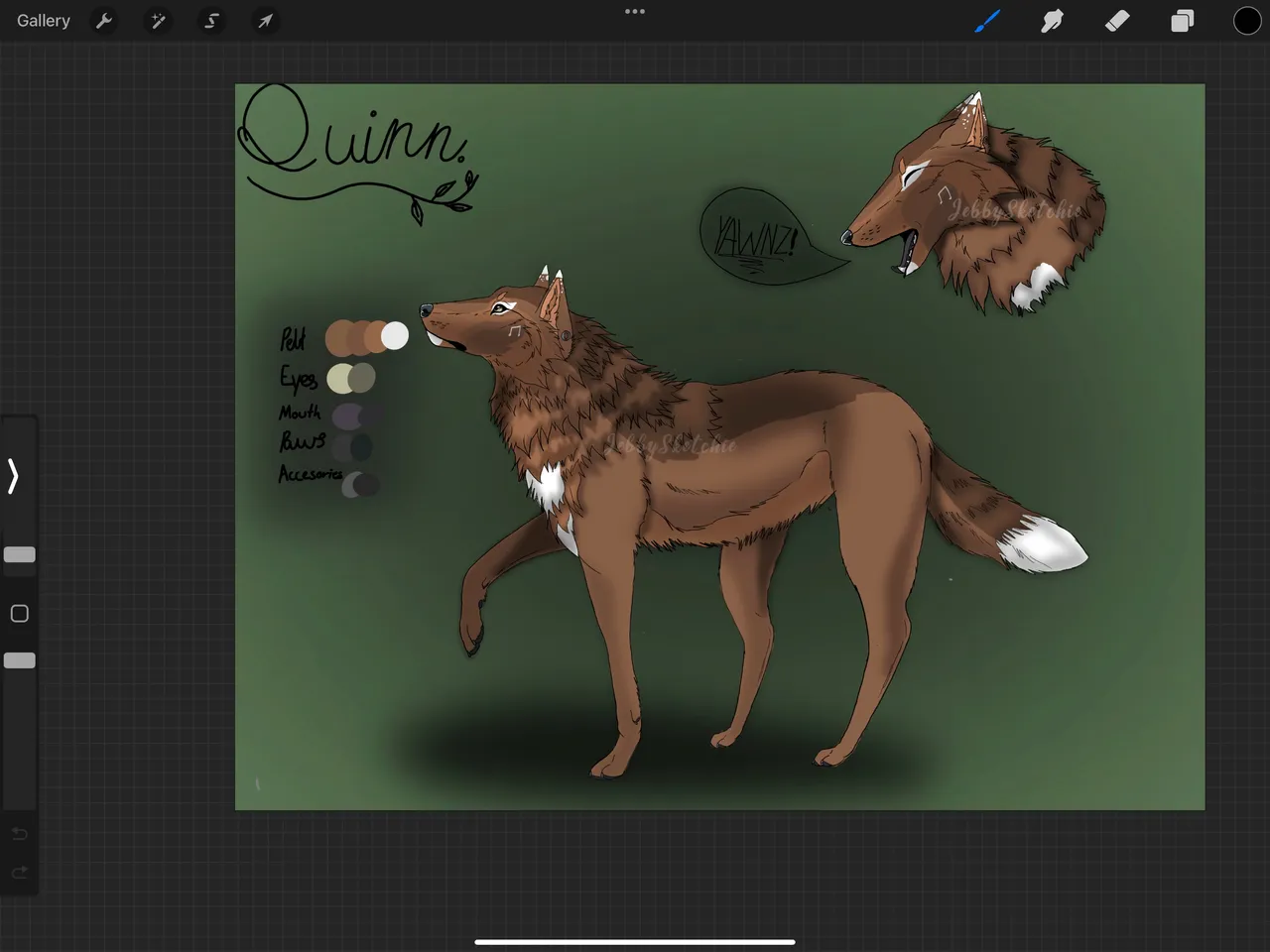Screen dimensions: 1270x952
Task: Undo the last action with sidebar arrow
Action: (x=19, y=834)
